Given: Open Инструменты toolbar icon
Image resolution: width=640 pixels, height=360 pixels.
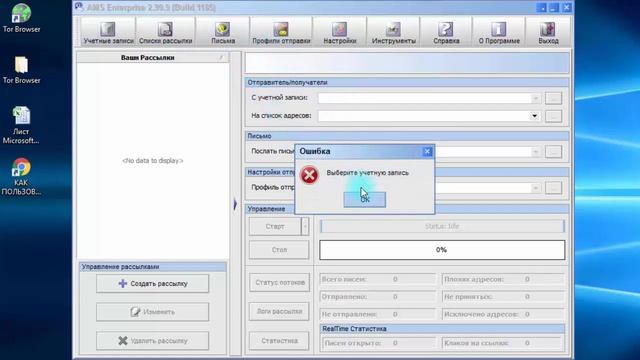Looking at the screenshot, I should pos(393,32).
